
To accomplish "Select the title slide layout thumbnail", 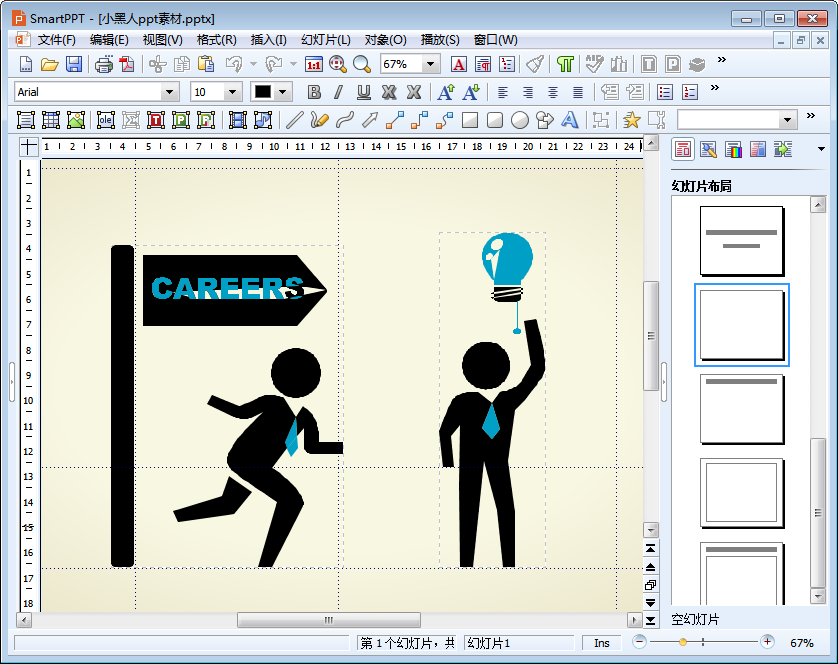I will 742,241.
